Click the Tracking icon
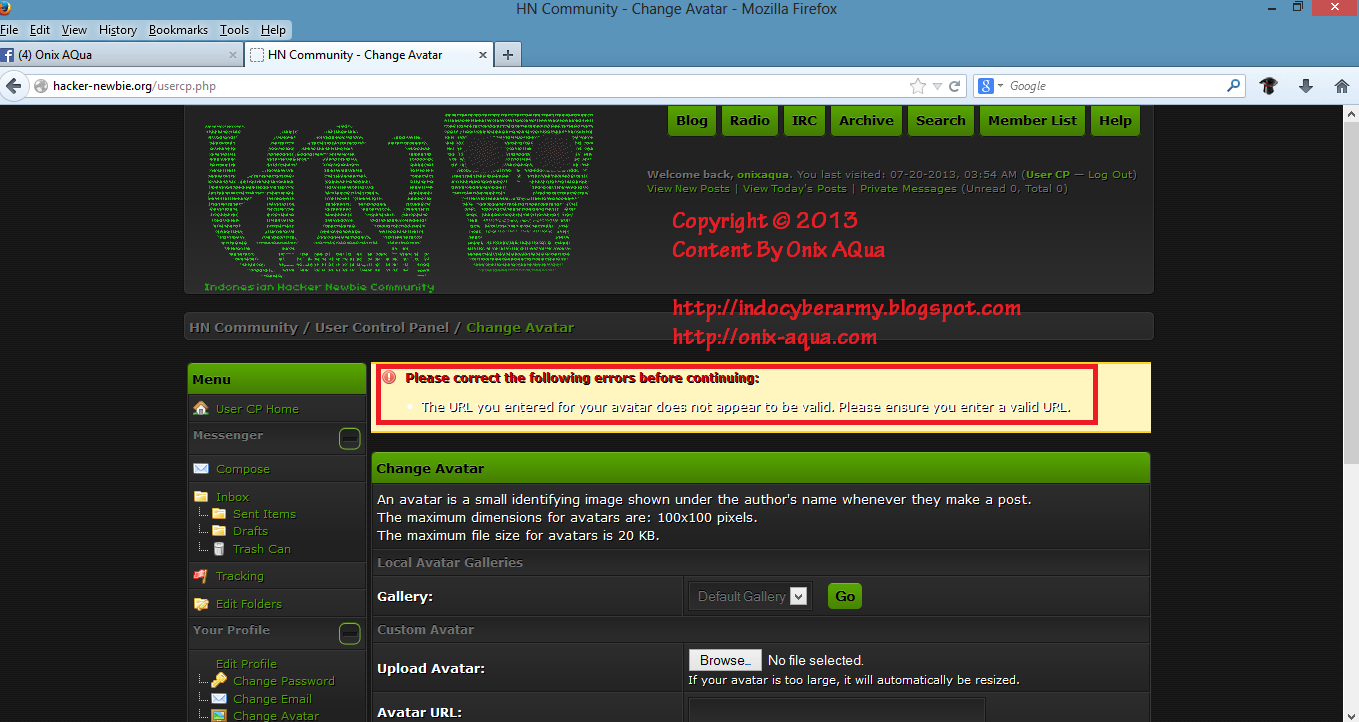The height and width of the screenshot is (722, 1359). (201, 576)
